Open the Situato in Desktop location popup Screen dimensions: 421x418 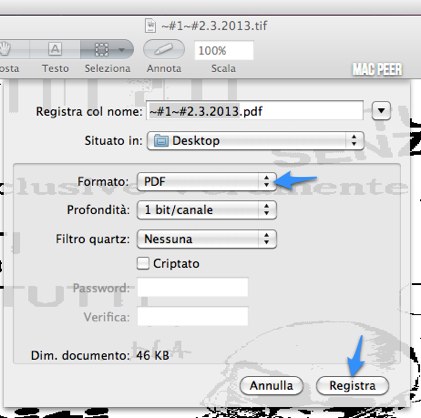(255, 141)
